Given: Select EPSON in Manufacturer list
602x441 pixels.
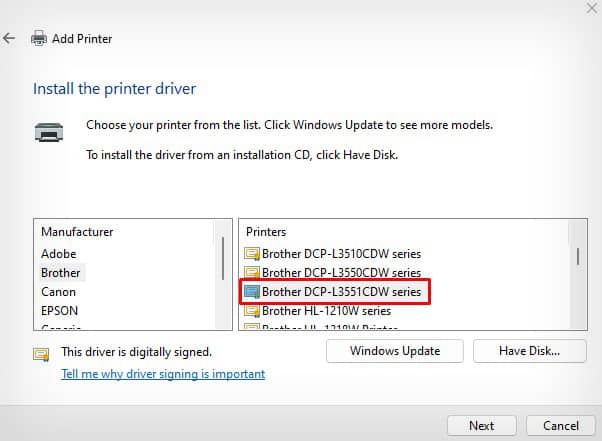Looking at the screenshot, I should point(60,311).
